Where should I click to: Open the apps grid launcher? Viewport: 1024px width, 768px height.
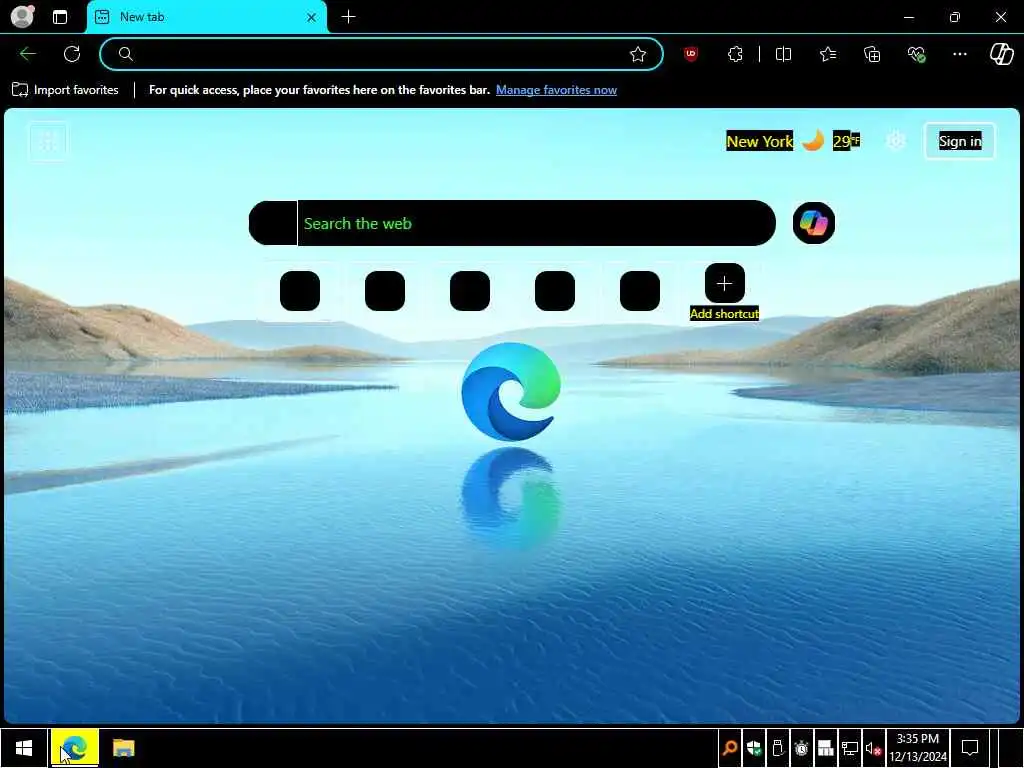pos(48,140)
